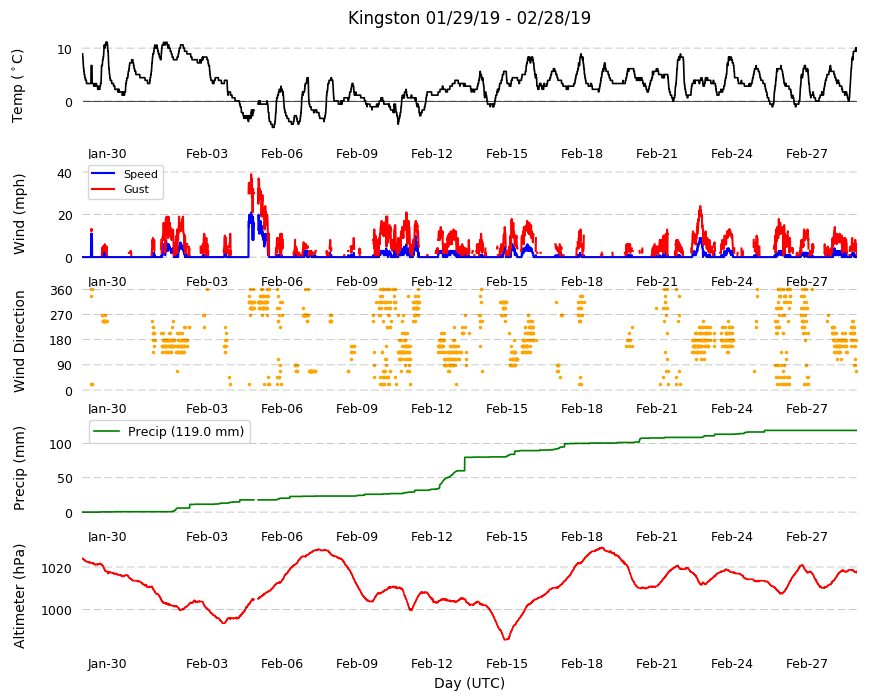
Task: Click the Feb-21 tick under wind direction chart
Action: pos(657,408)
